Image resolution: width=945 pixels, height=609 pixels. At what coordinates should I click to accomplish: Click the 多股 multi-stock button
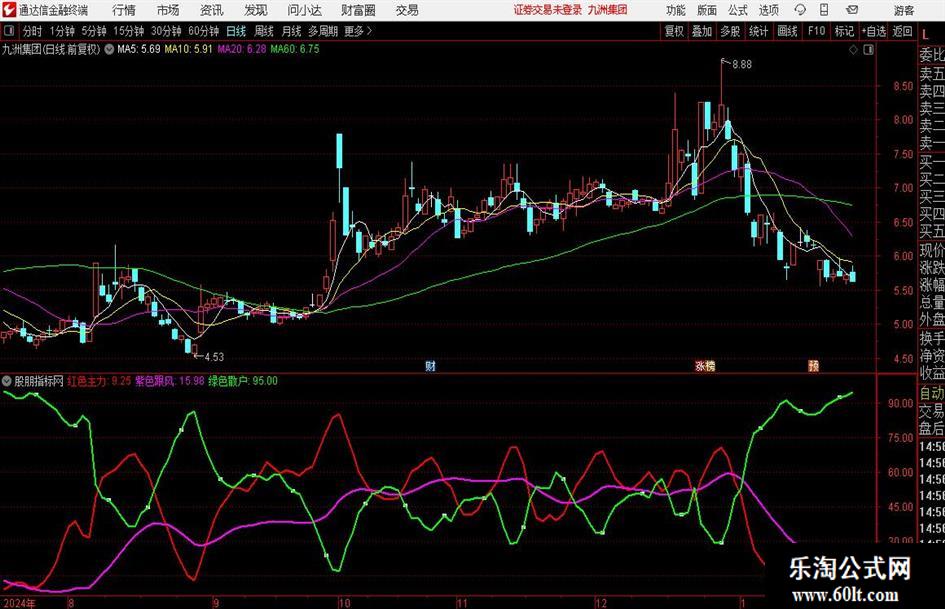(x=730, y=31)
